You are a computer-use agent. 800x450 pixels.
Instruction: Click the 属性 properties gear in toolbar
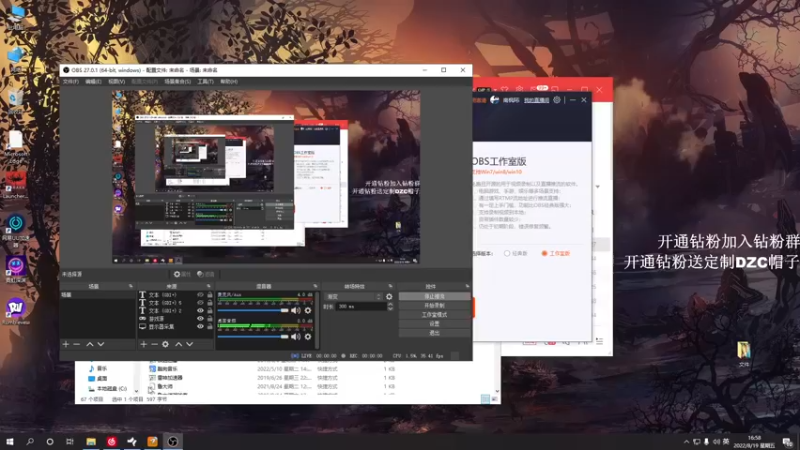(182, 274)
